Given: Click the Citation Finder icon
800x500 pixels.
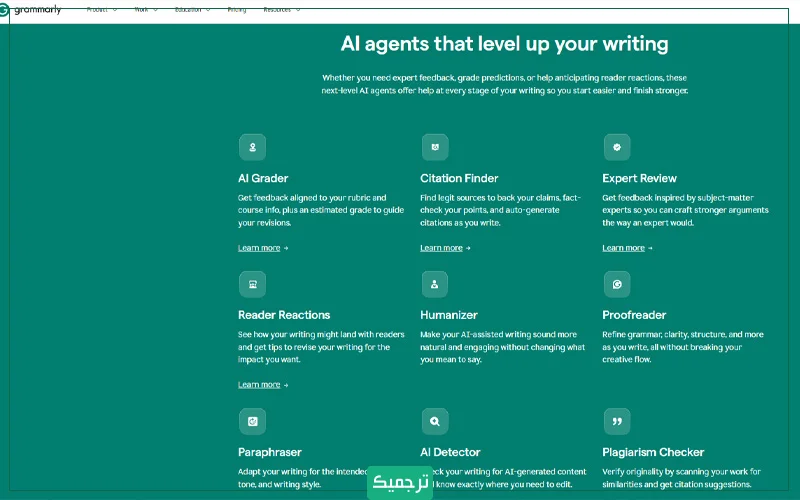Looking at the screenshot, I should coord(434,147).
